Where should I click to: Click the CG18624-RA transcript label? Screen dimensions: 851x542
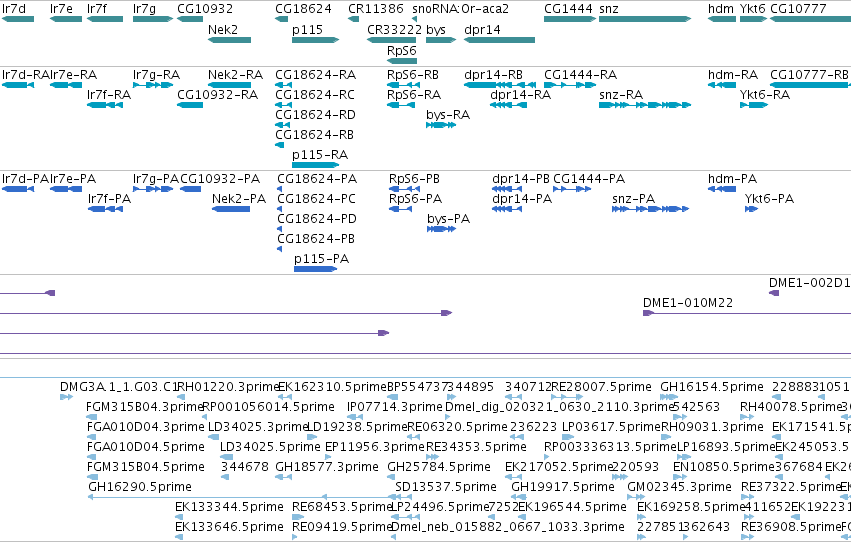[x=315, y=74]
